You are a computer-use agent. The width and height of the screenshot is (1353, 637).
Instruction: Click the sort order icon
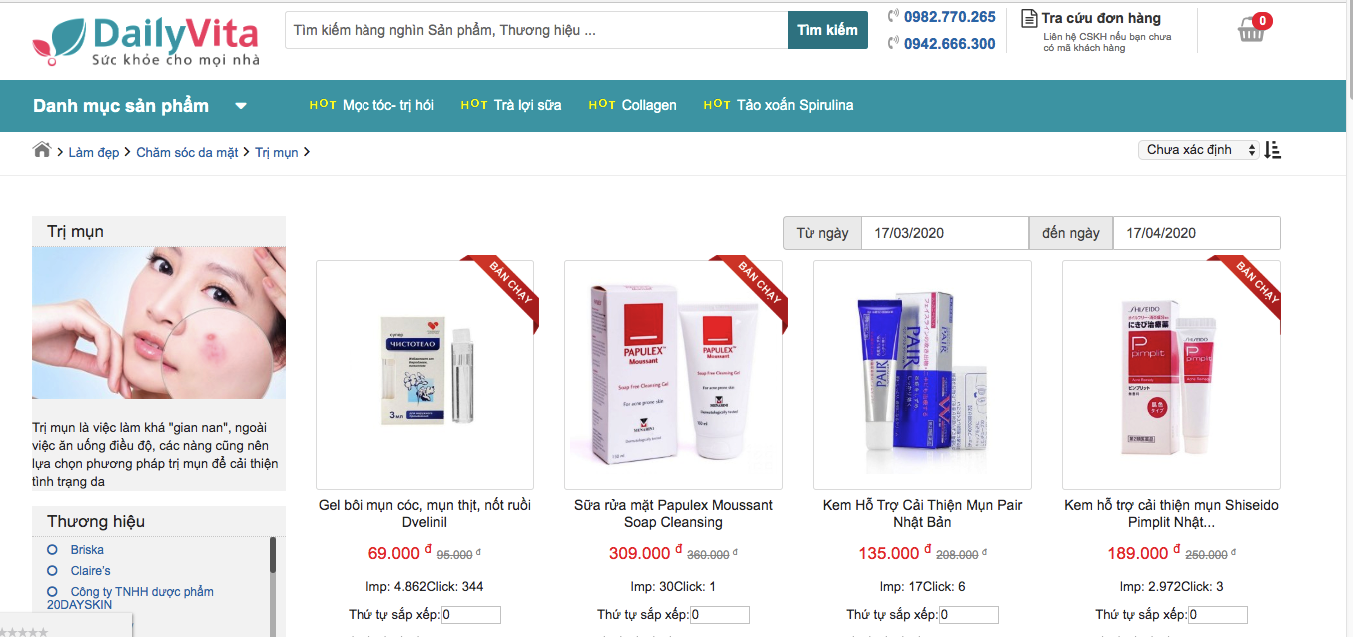tap(1273, 150)
